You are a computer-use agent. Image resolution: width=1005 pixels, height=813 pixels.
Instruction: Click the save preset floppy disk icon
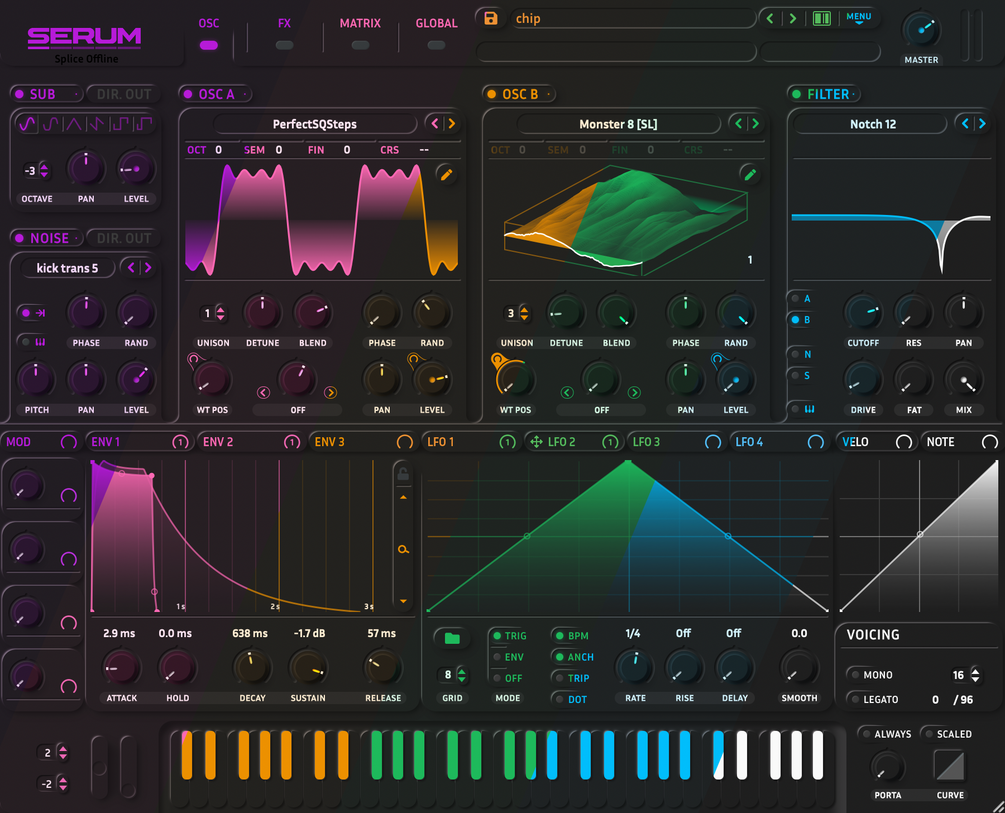pos(490,18)
